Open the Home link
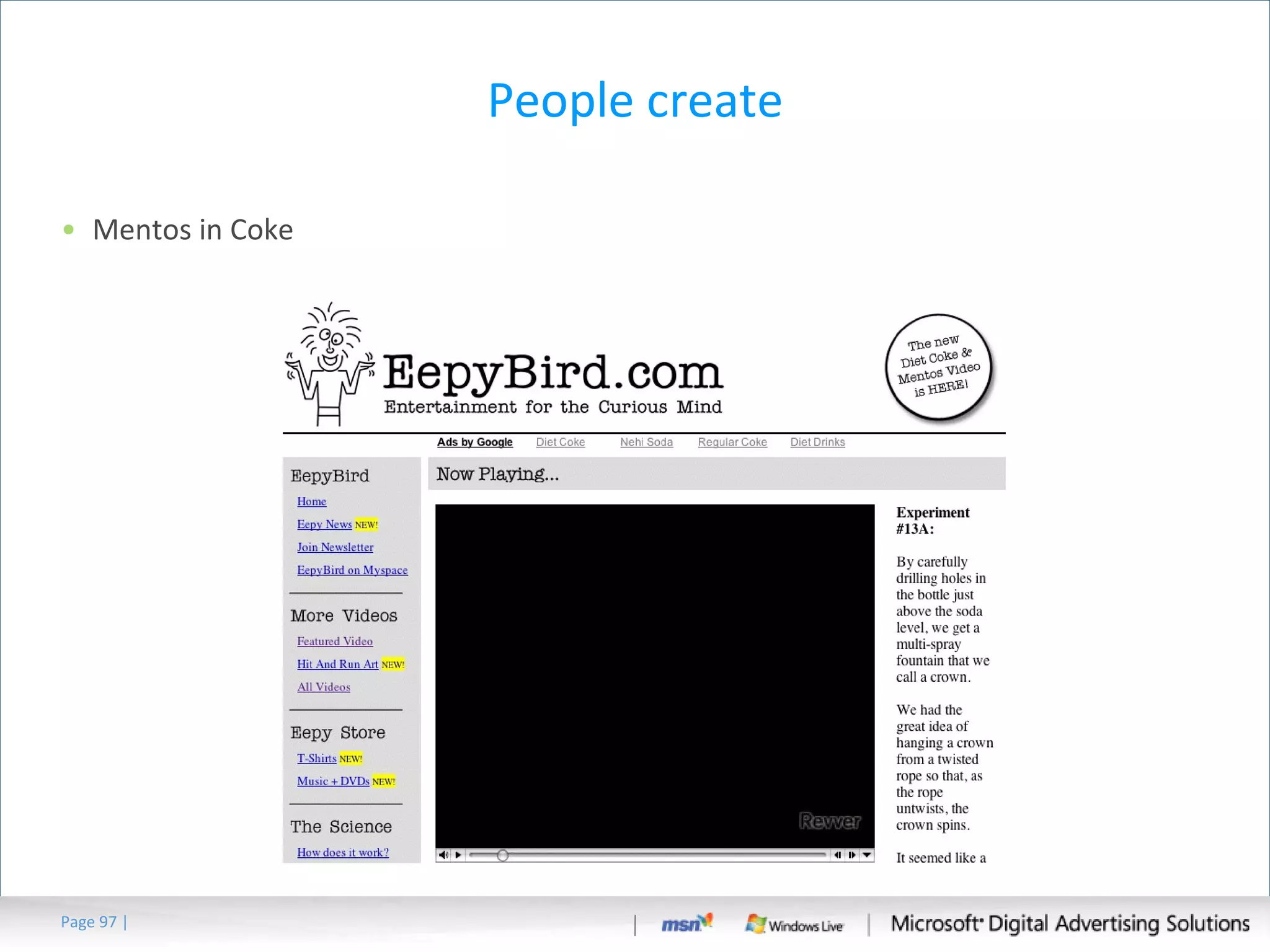Screen dimensions: 1270x952 (x=311, y=501)
